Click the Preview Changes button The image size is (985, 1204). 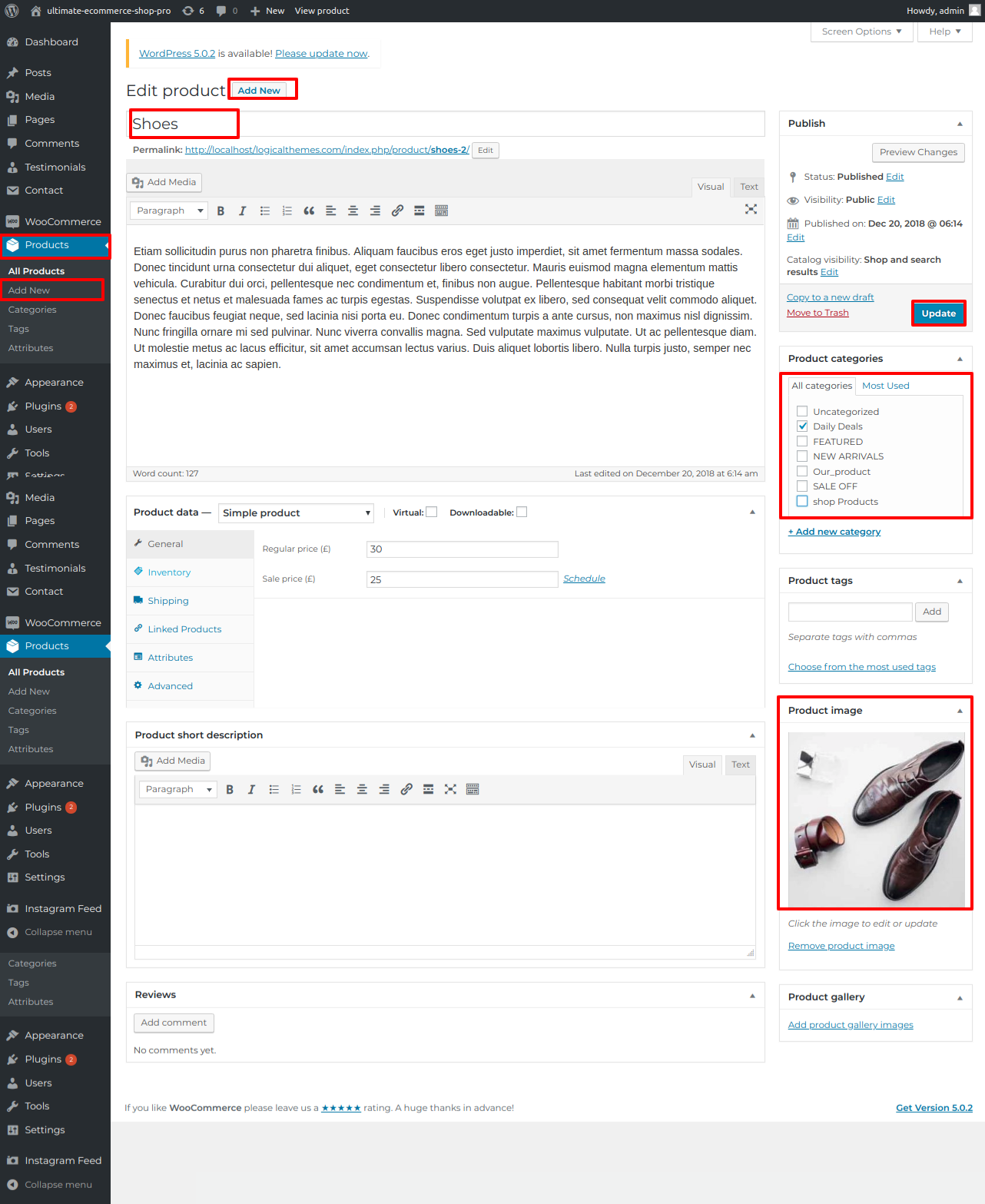(918, 152)
